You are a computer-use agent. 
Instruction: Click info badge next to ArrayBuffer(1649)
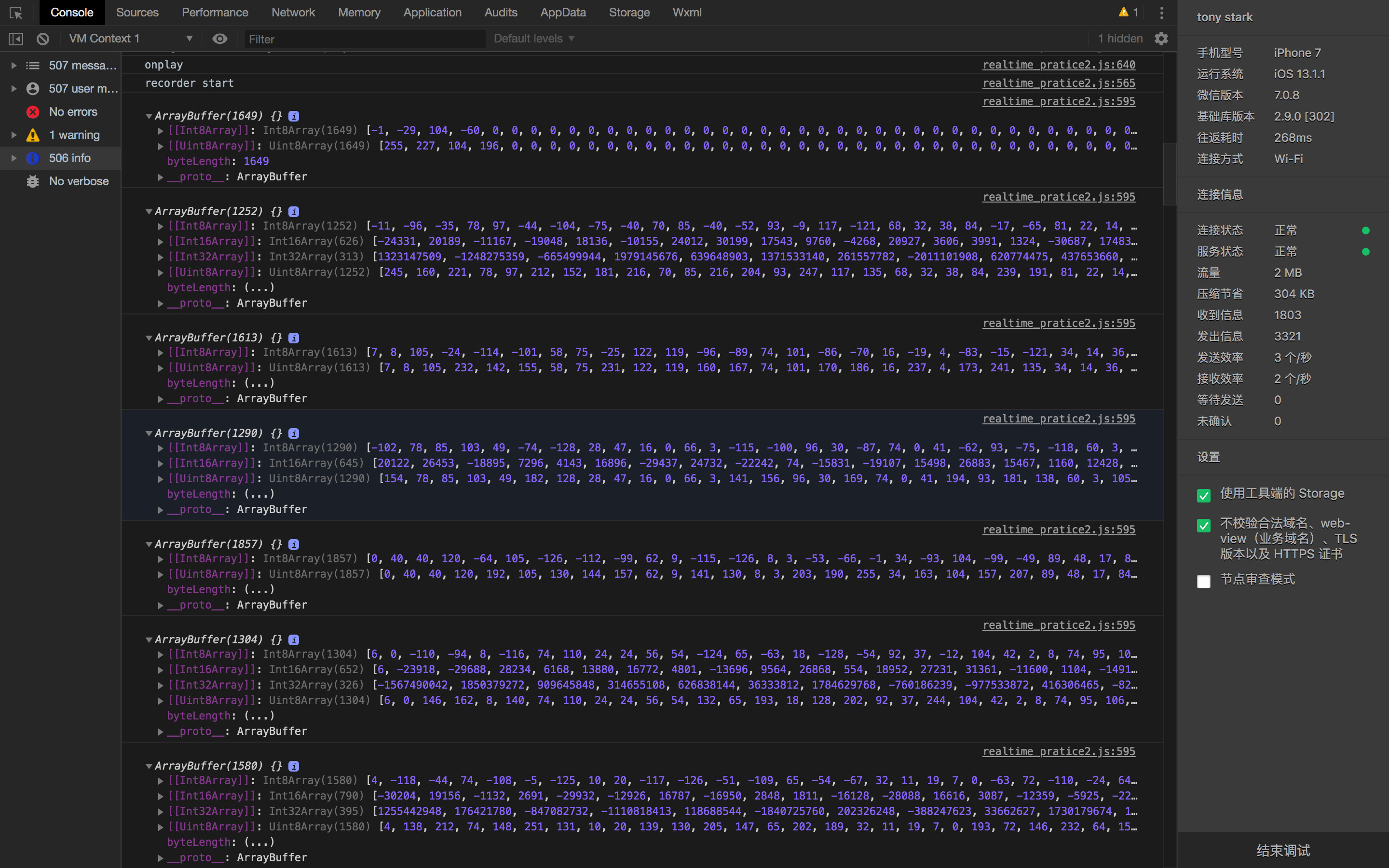coord(294,116)
